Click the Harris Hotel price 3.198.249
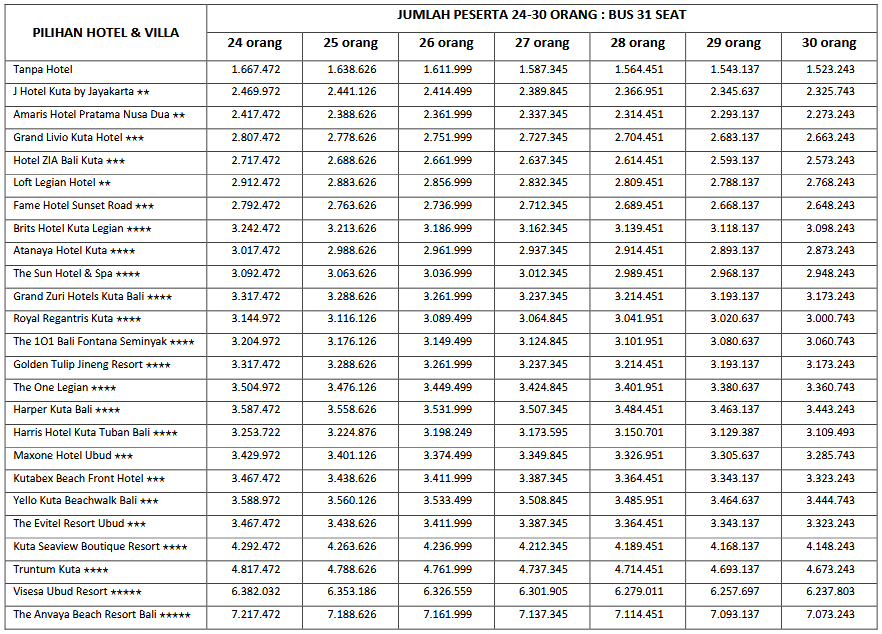The height and width of the screenshot is (634, 882). tap(447, 433)
